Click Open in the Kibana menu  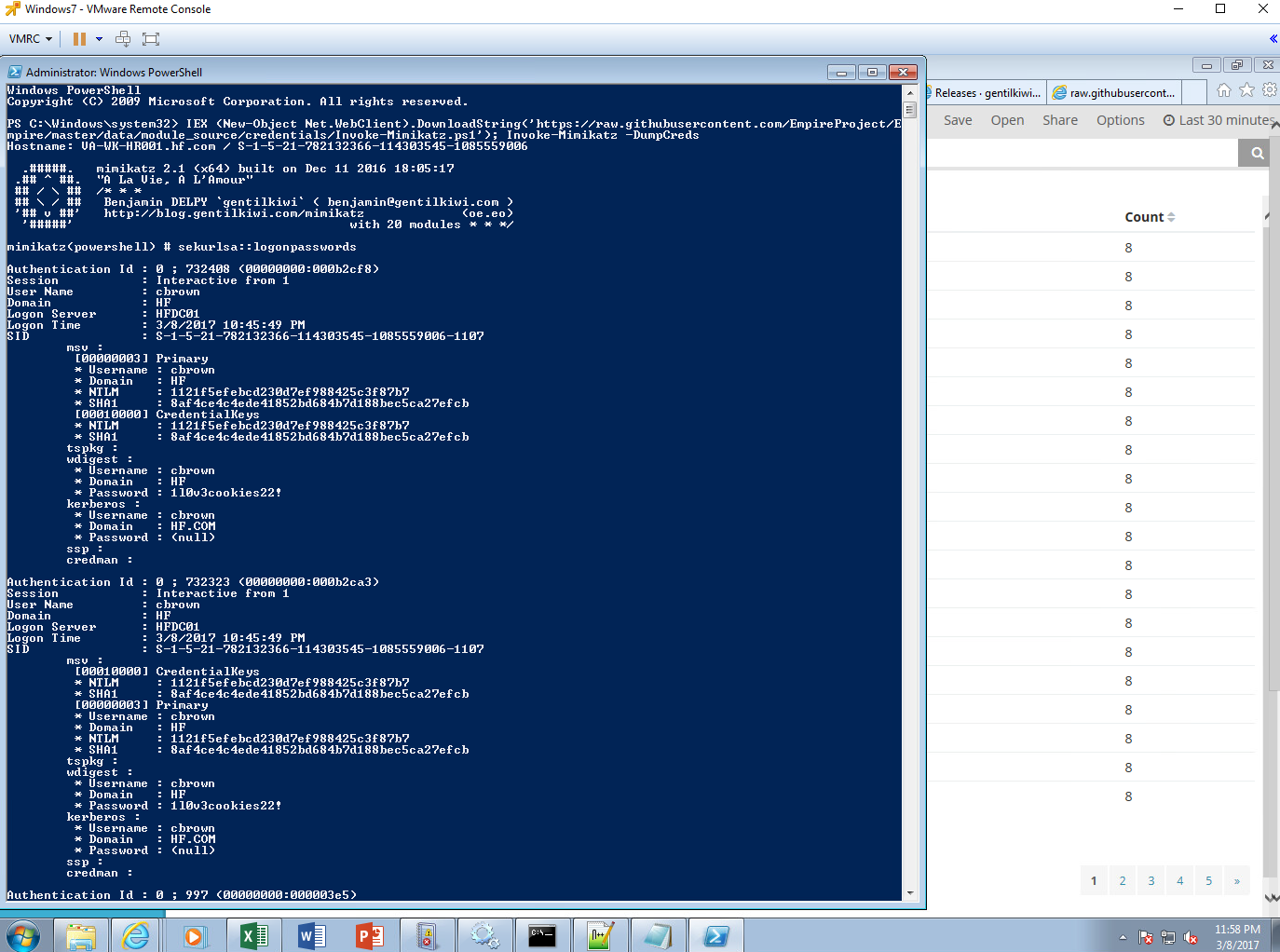1007,120
